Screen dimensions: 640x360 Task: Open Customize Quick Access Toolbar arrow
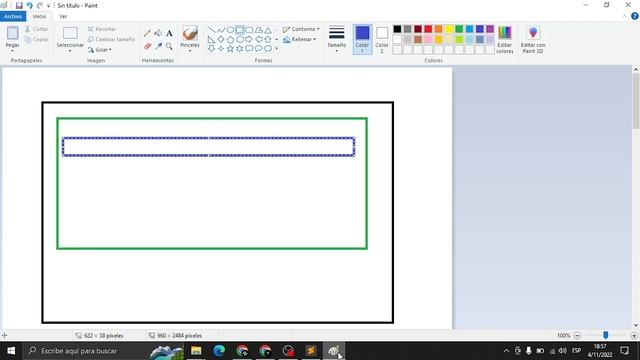48,6
